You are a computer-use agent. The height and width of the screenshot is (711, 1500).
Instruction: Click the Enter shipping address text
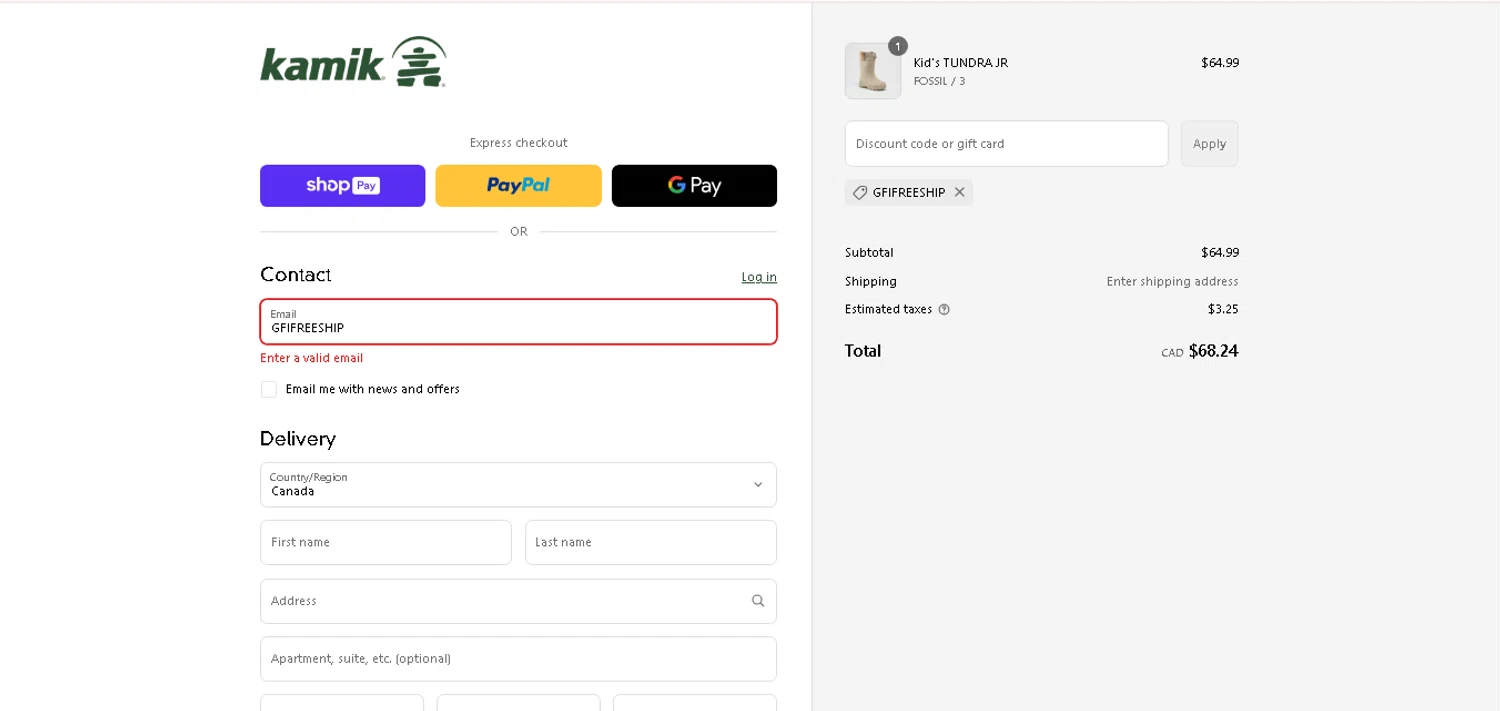[1172, 282]
